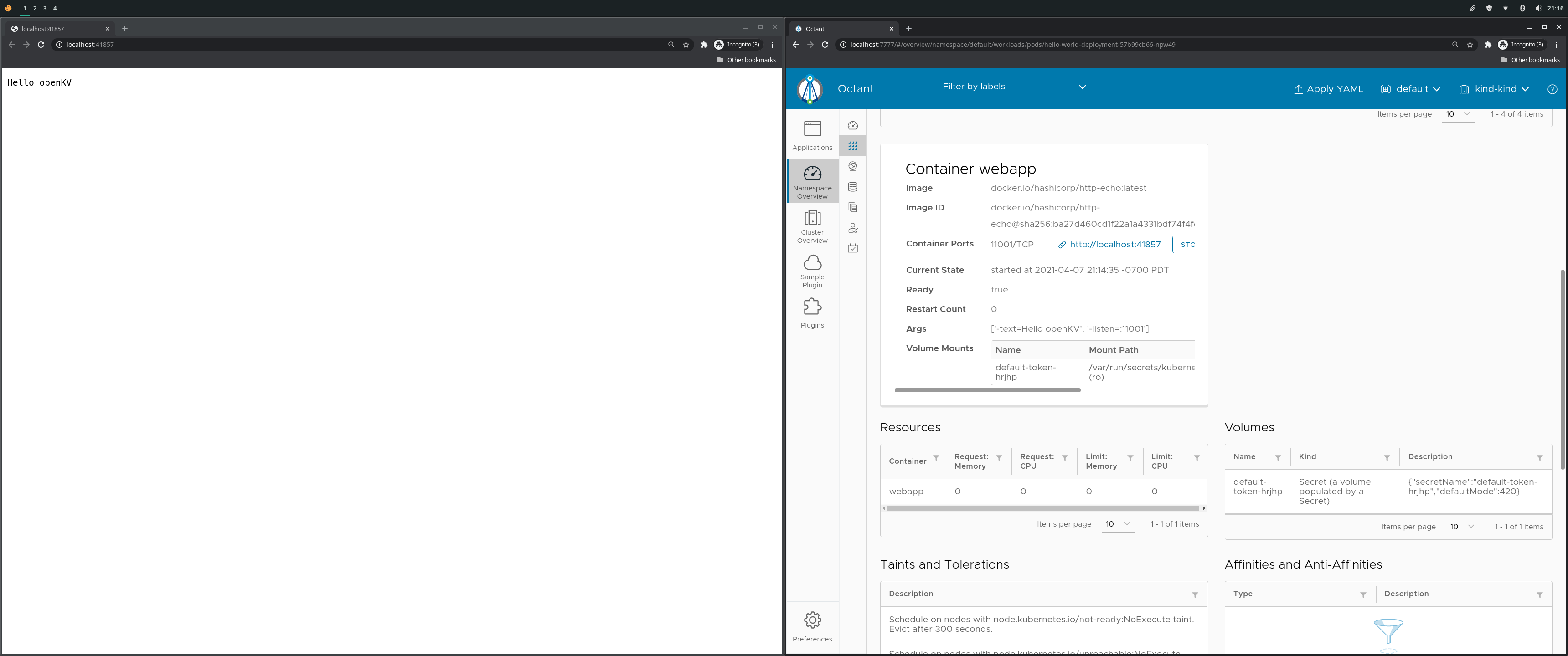Open the Events calendar icon in sidebar
The image size is (1568, 656).
(x=852, y=248)
